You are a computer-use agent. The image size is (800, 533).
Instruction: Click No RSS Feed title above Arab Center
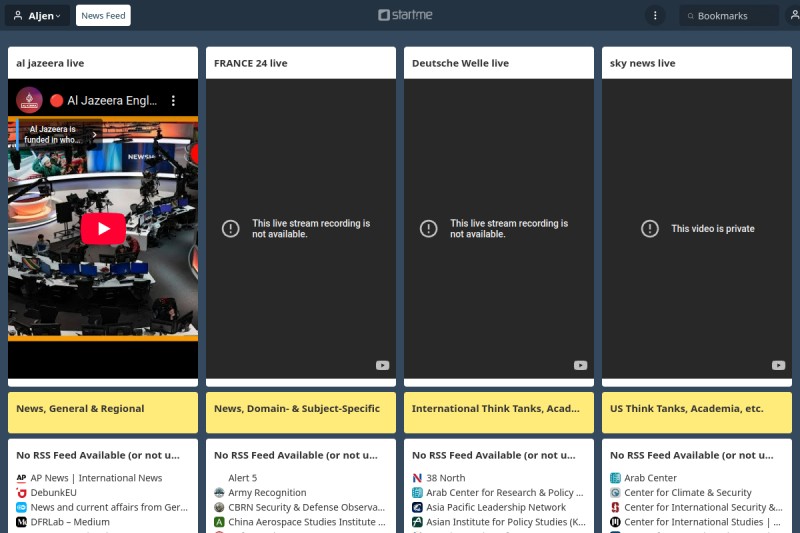(692, 455)
